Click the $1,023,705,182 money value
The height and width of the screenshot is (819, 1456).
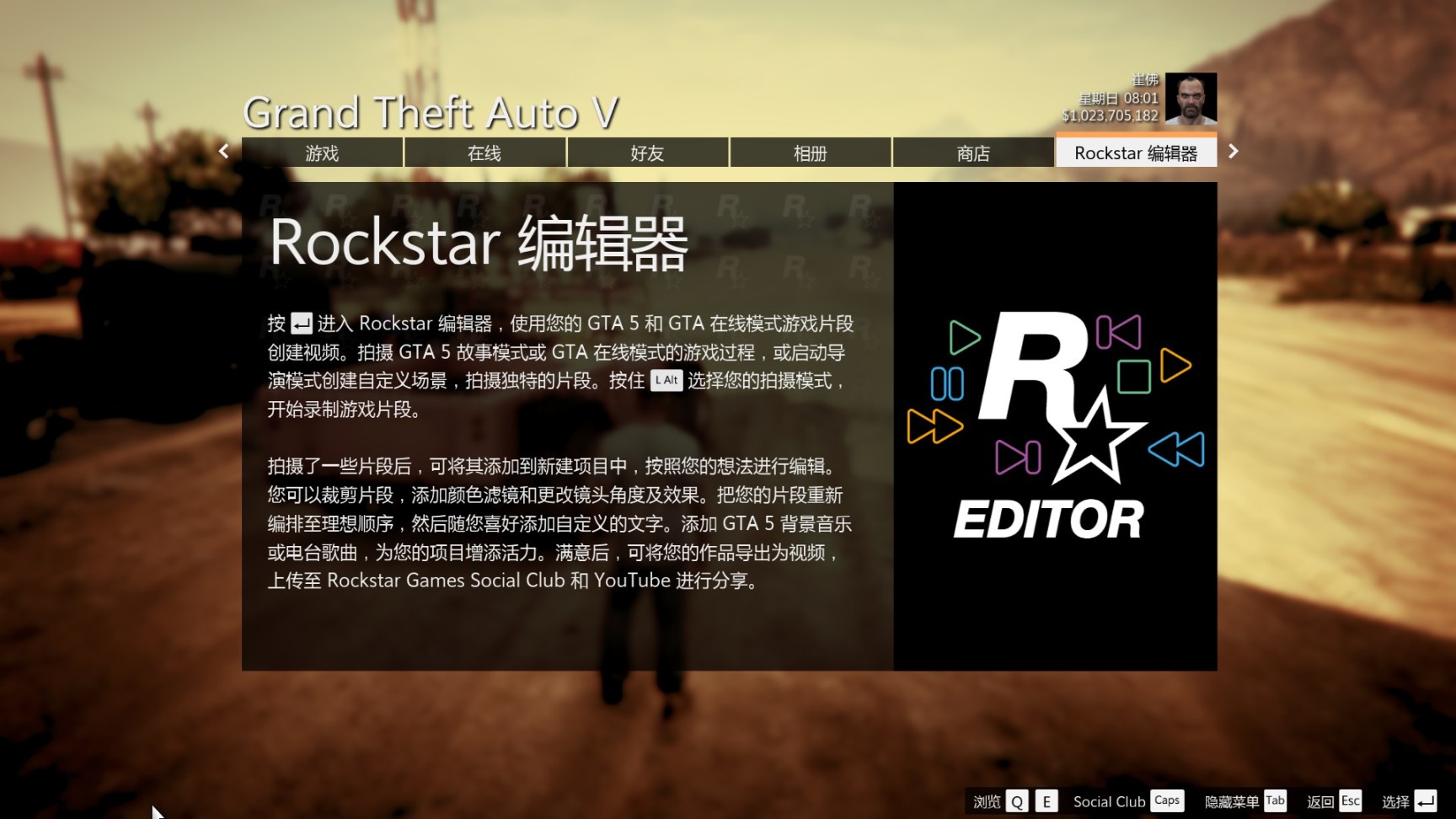click(x=1110, y=116)
